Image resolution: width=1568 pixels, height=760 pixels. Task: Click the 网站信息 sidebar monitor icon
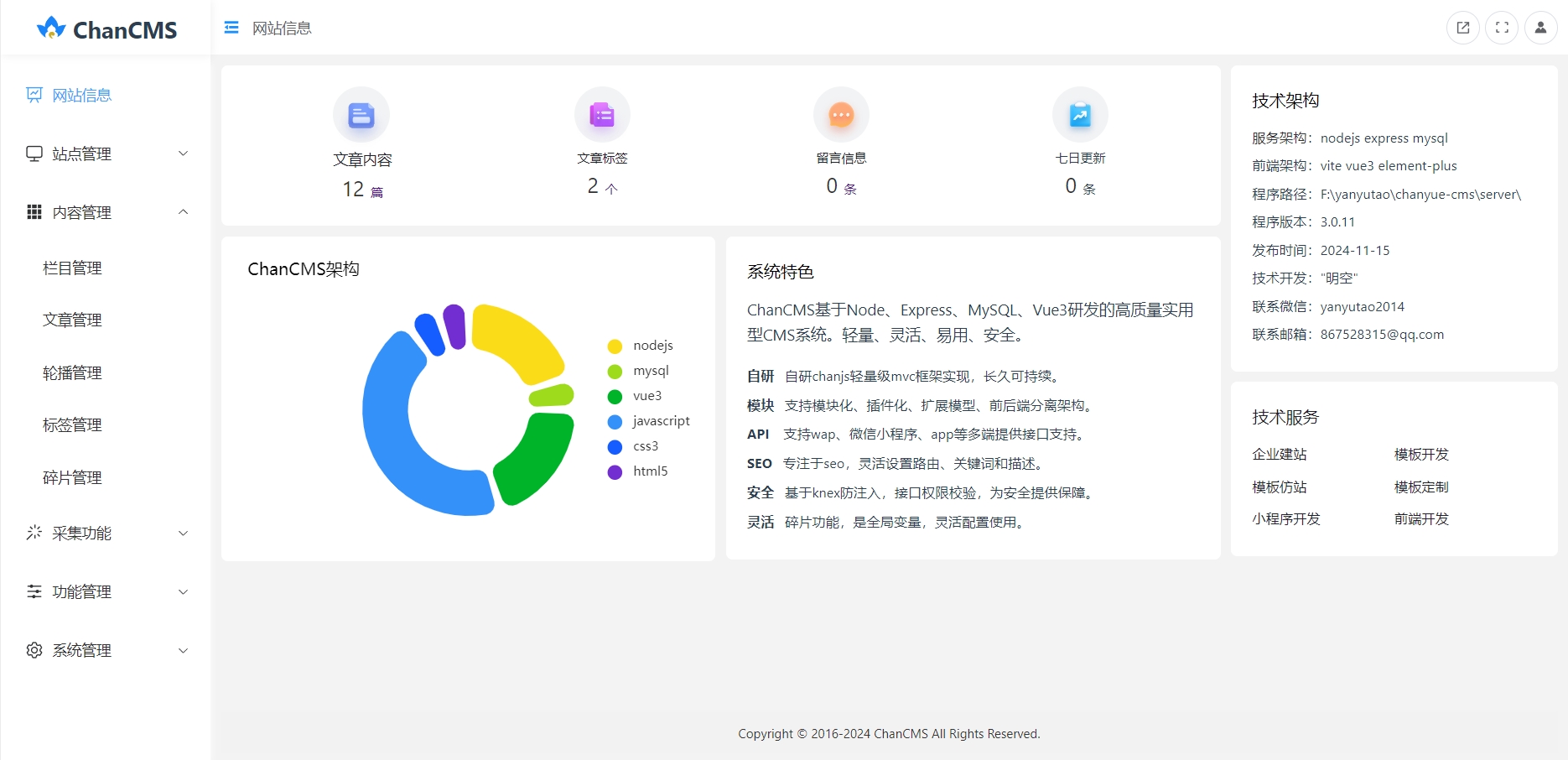(x=34, y=95)
